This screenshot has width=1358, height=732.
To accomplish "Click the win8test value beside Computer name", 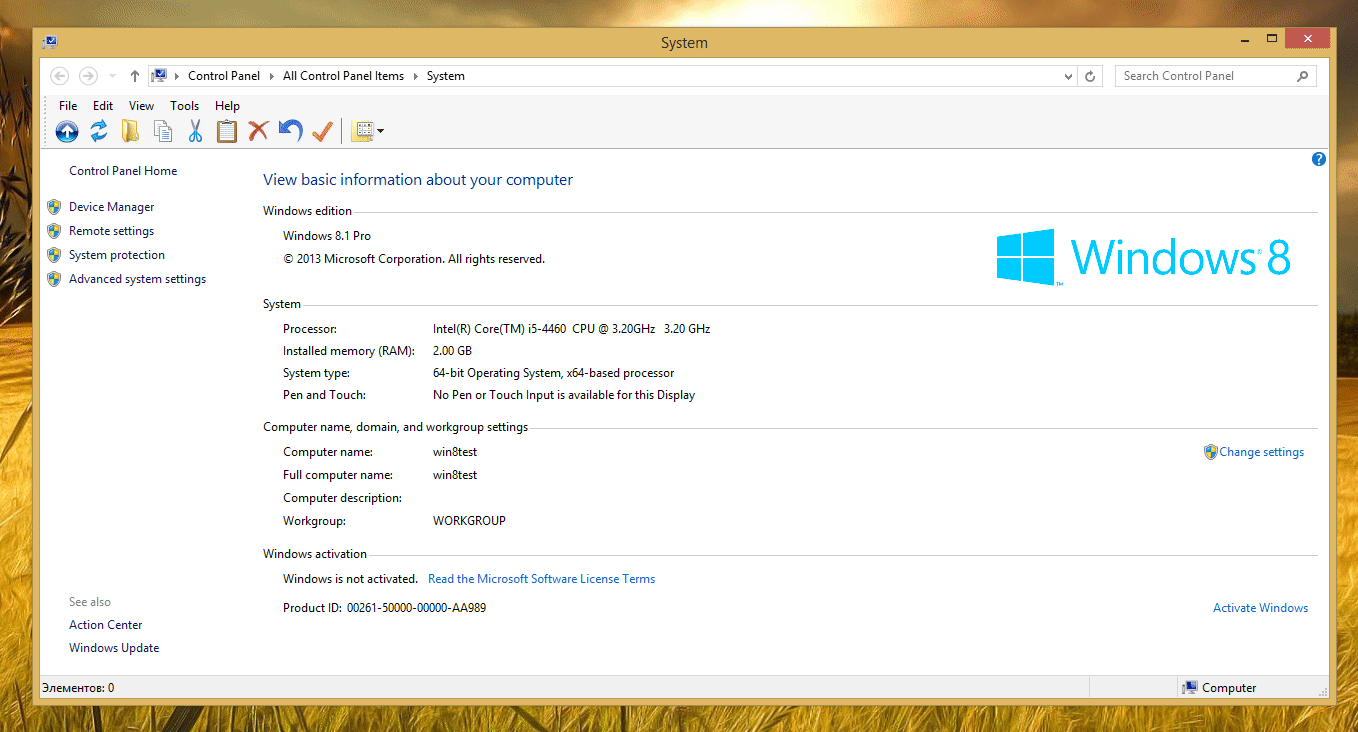I will click(455, 452).
